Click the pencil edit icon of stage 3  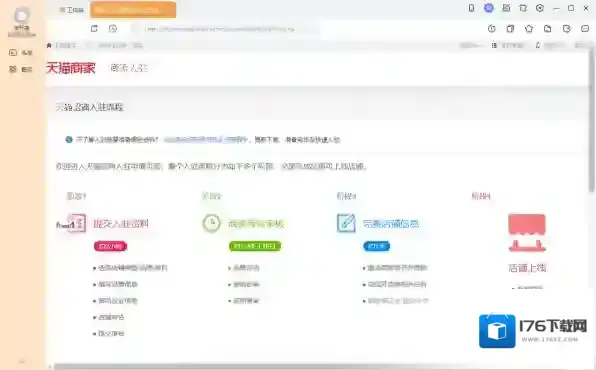coord(346,223)
